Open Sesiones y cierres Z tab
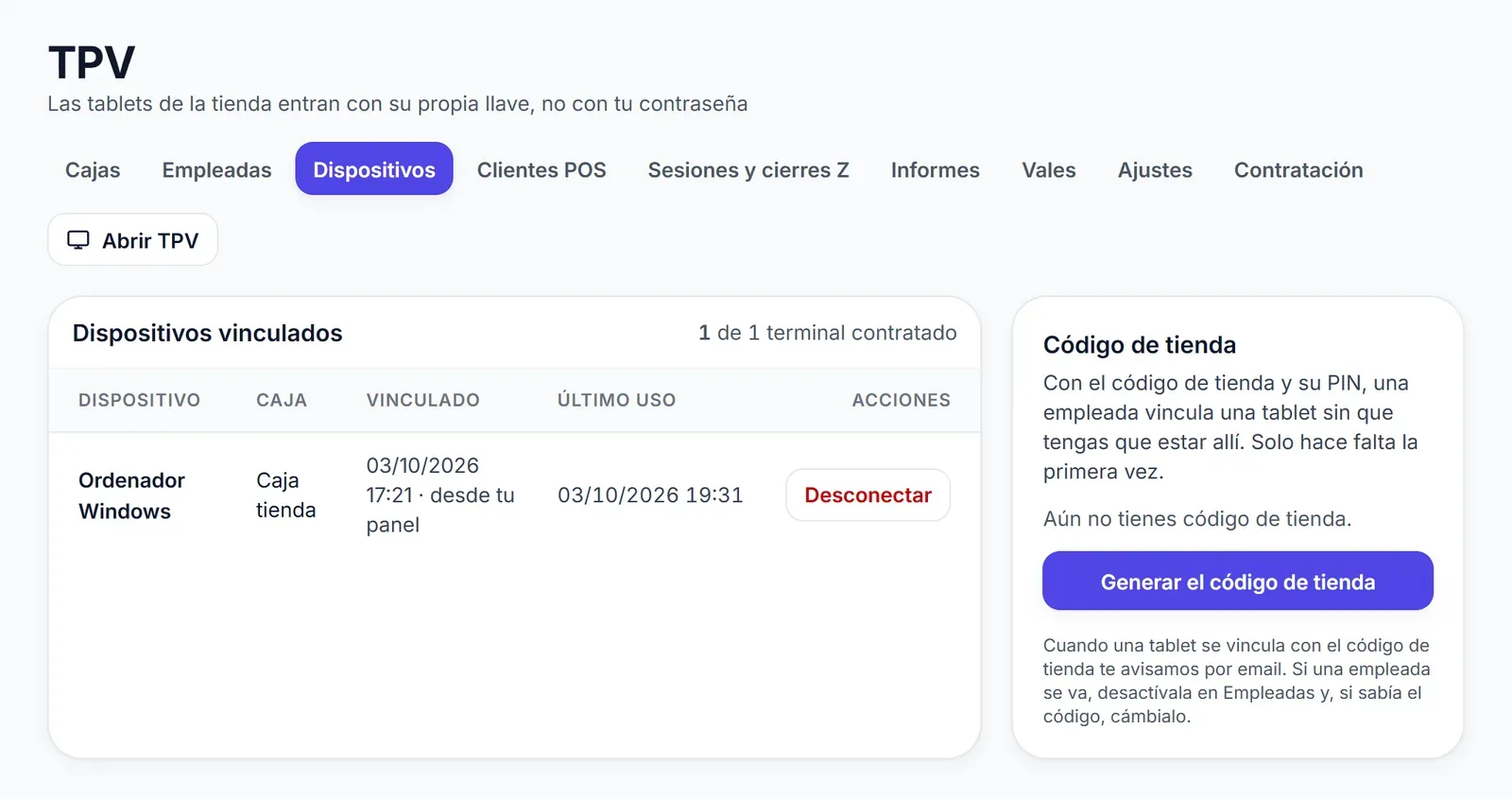The height and width of the screenshot is (799, 1512). click(x=748, y=169)
